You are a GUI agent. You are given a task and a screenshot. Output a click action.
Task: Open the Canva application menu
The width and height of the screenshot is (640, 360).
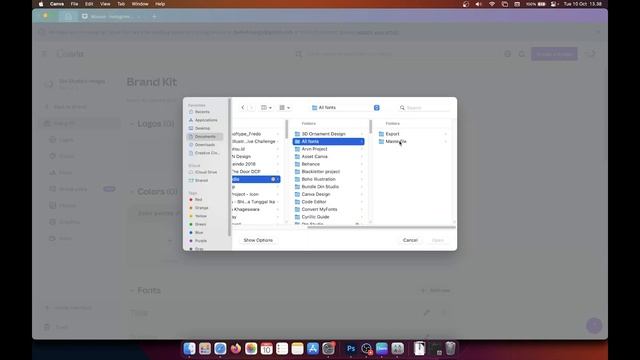tap(57, 4)
